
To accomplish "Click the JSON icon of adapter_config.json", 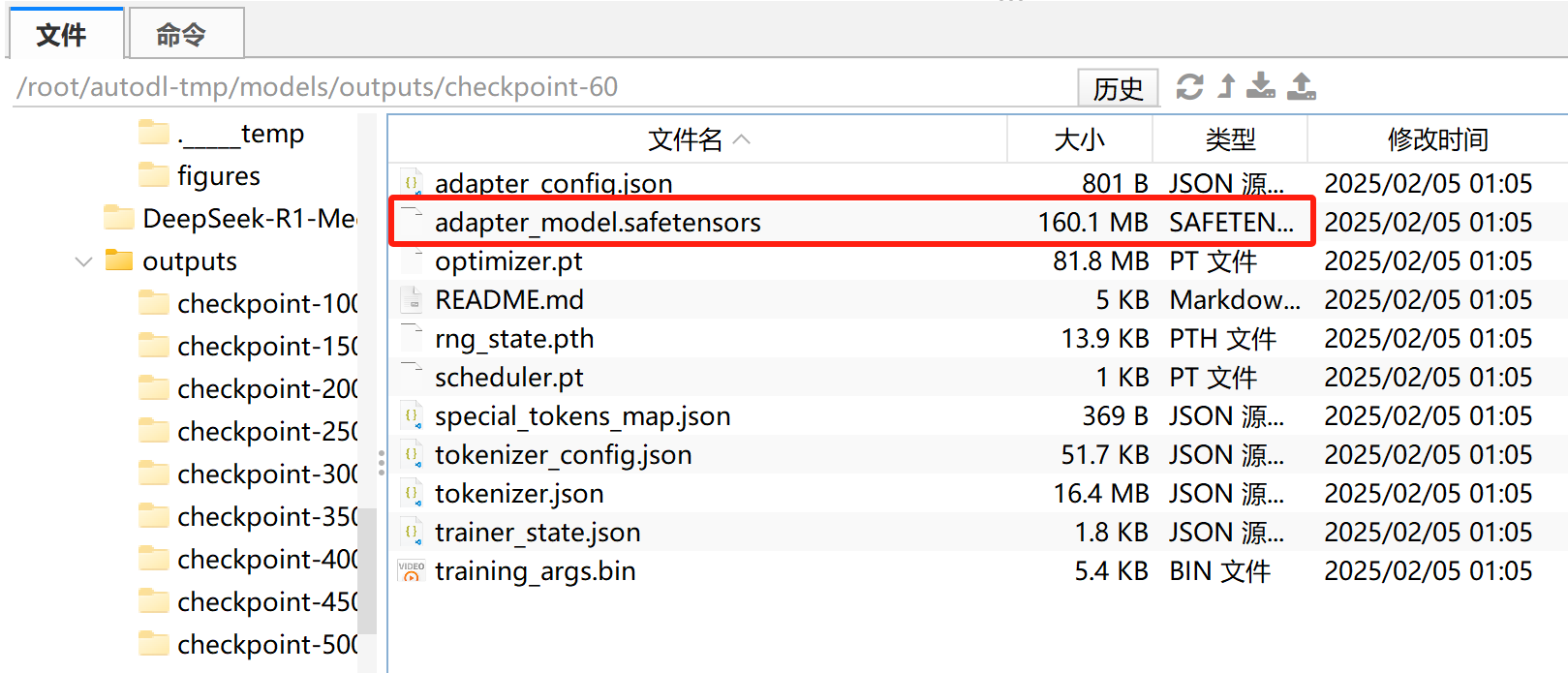I will [412, 183].
